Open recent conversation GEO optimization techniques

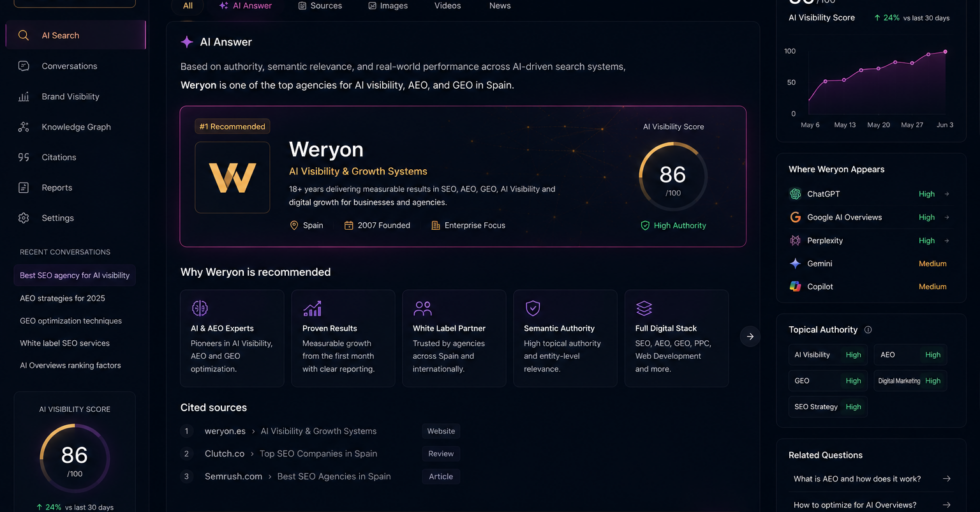71,321
